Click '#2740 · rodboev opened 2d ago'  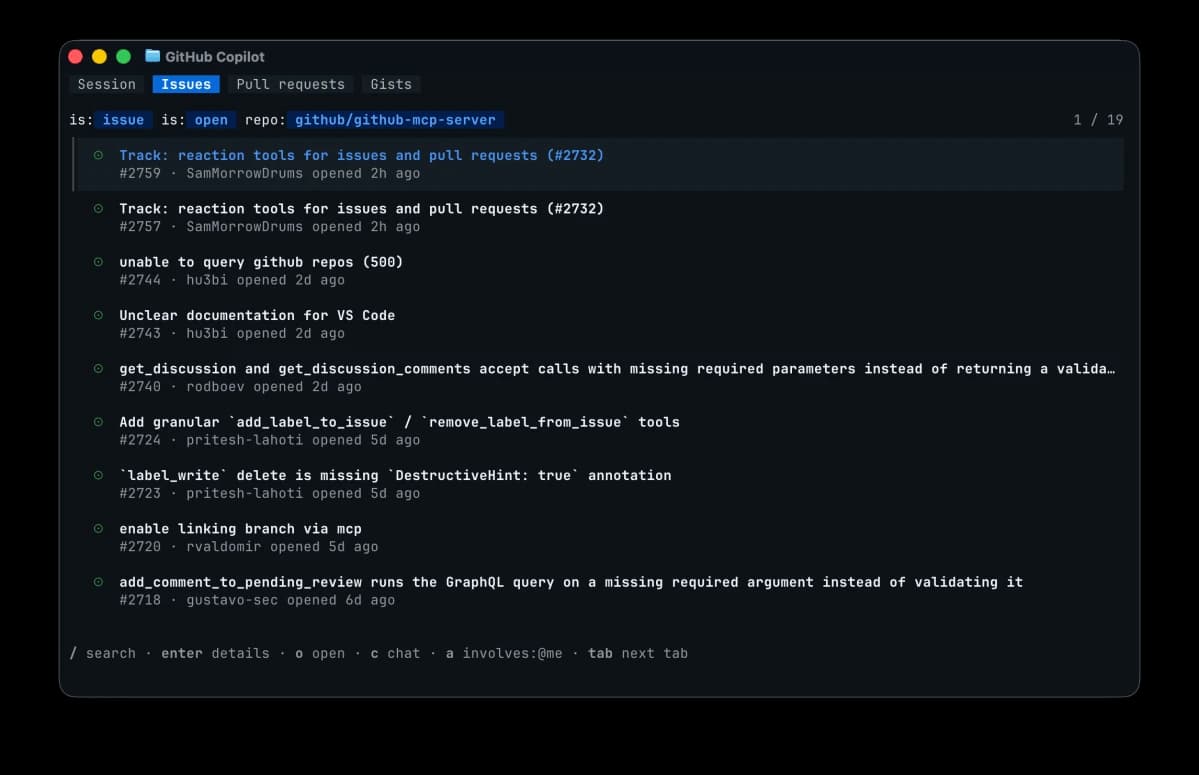(x=240, y=387)
